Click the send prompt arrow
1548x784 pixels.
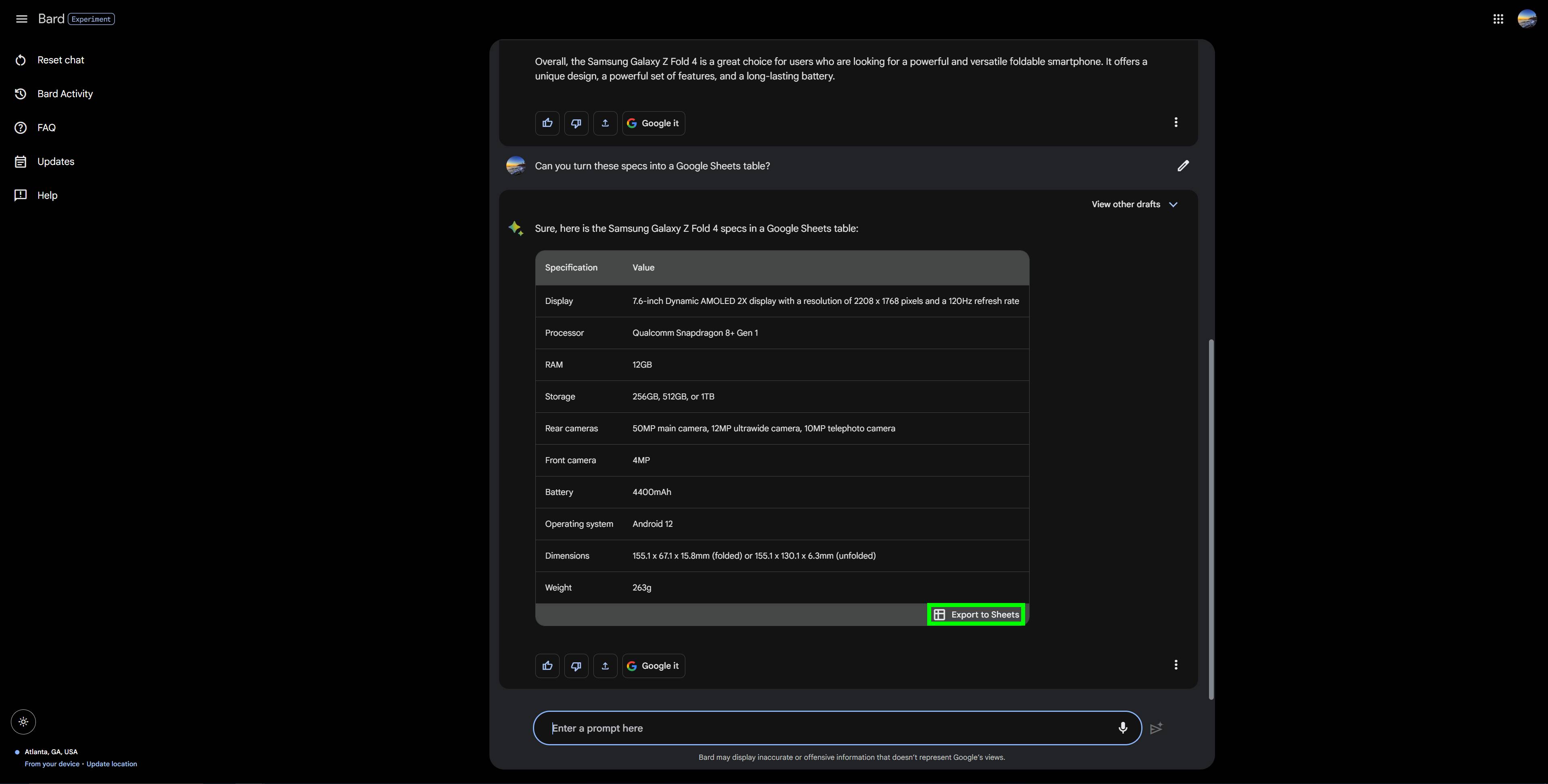pyautogui.click(x=1156, y=728)
